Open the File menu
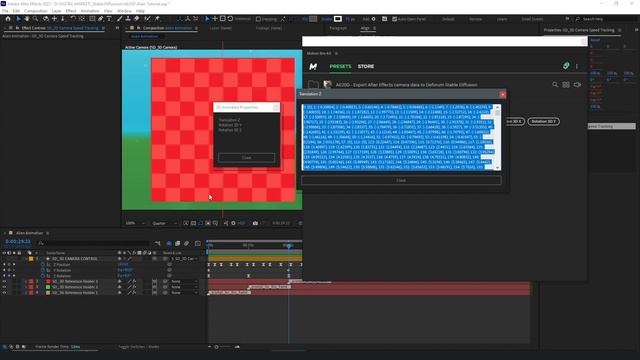 coord(5,11)
